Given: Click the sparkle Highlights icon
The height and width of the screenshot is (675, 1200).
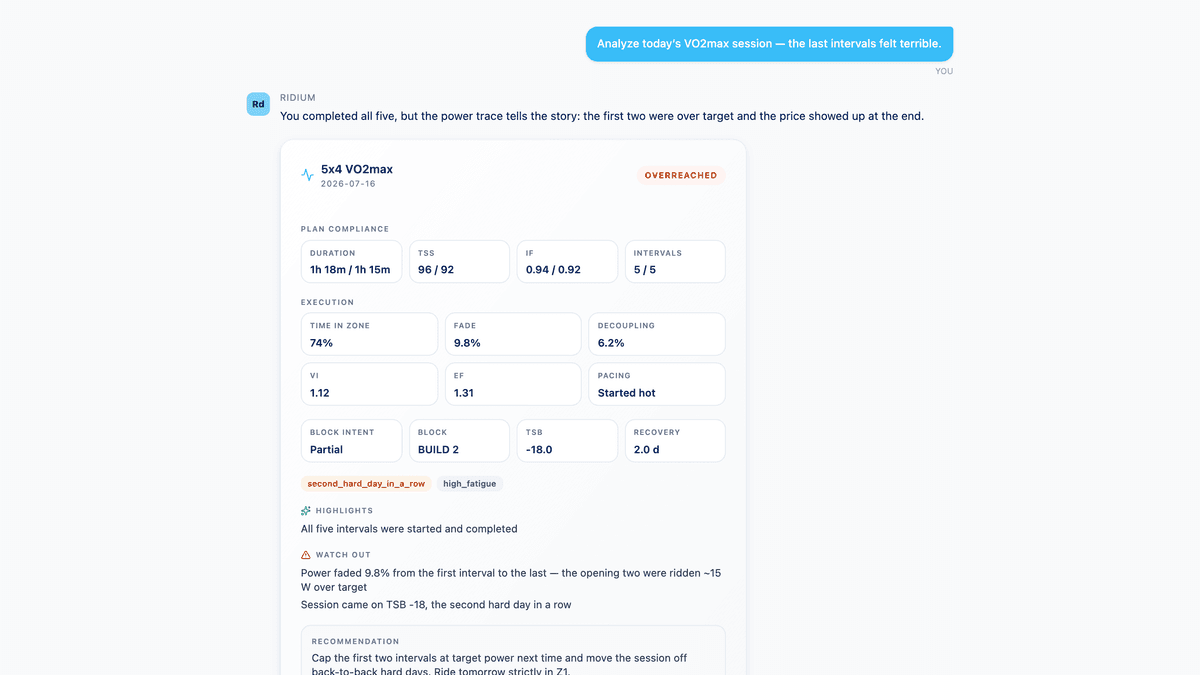Looking at the screenshot, I should tap(306, 510).
